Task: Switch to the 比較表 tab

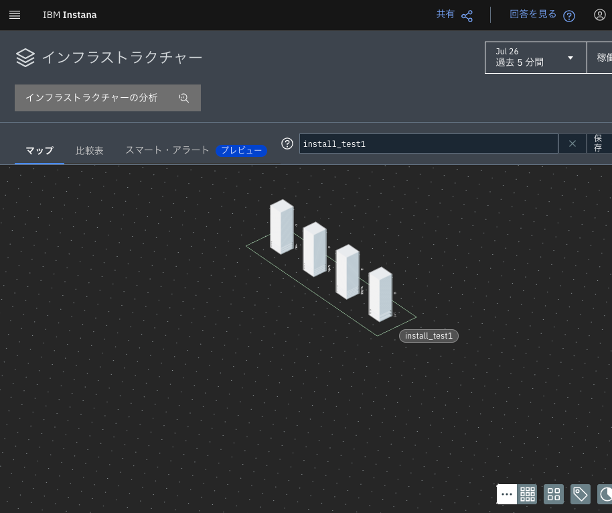Action: (89, 151)
